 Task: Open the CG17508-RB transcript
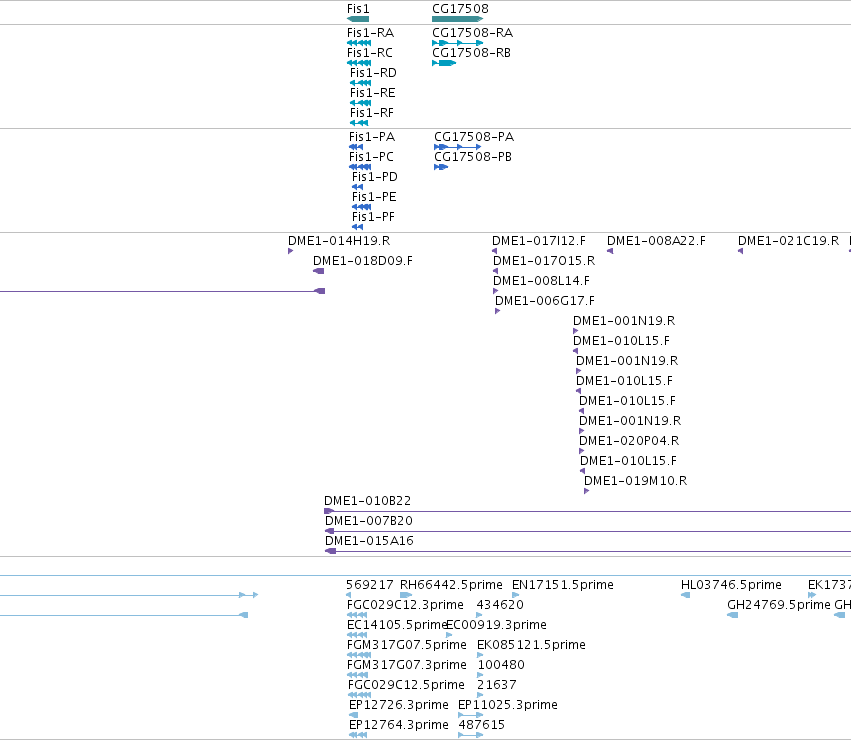point(444,63)
